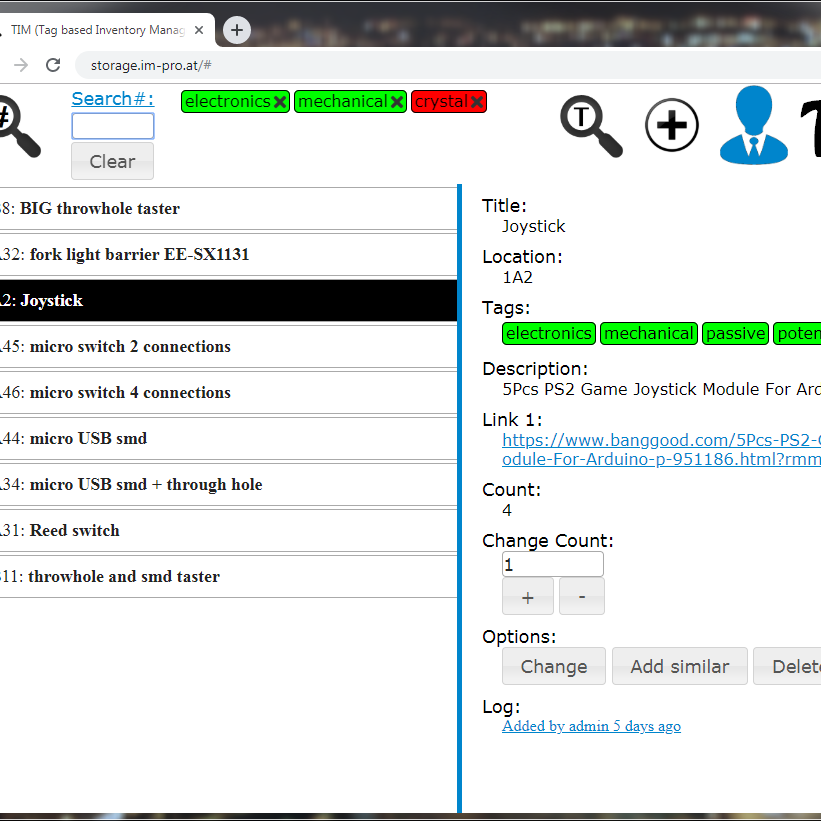Click the TIM browser tab title
The width and height of the screenshot is (821, 821).
[x=98, y=30]
